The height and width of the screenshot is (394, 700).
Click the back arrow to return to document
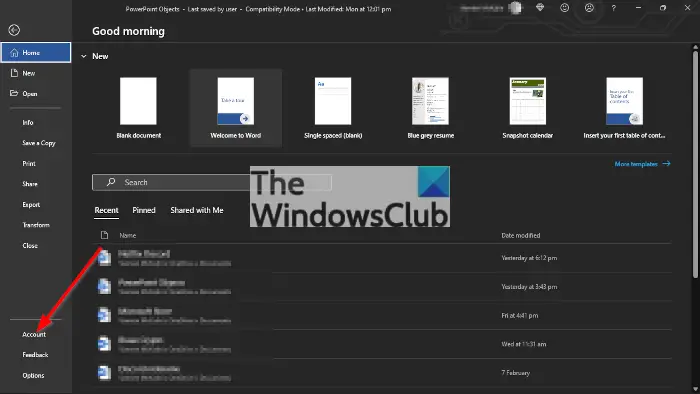pyautogui.click(x=14, y=30)
